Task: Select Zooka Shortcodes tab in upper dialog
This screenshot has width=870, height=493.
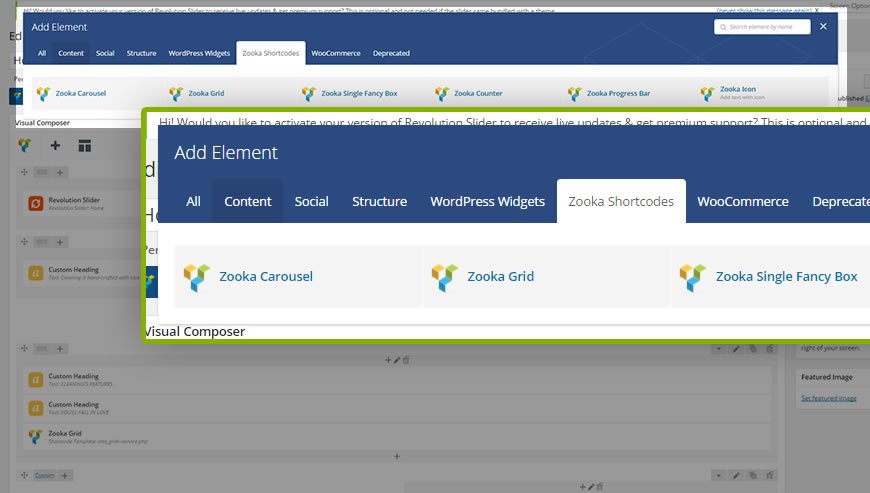Action: point(271,53)
